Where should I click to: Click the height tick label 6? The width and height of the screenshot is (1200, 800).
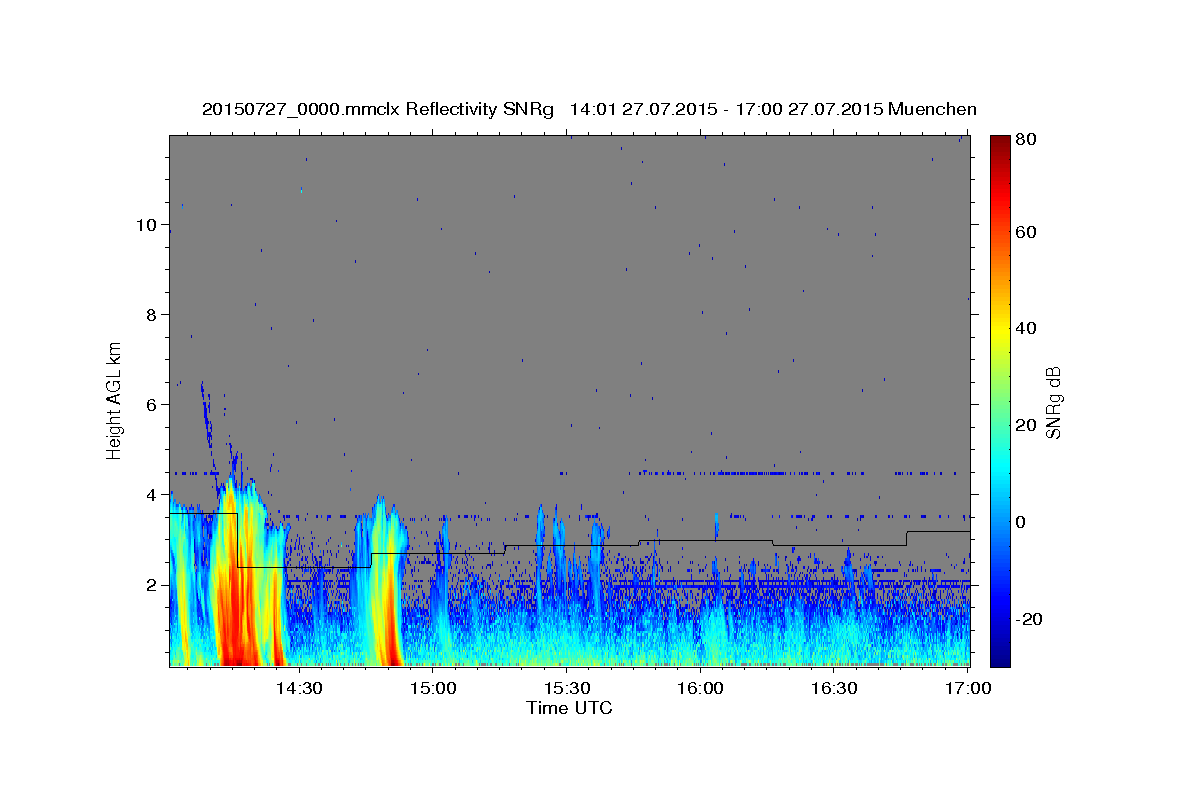tap(151, 405)
